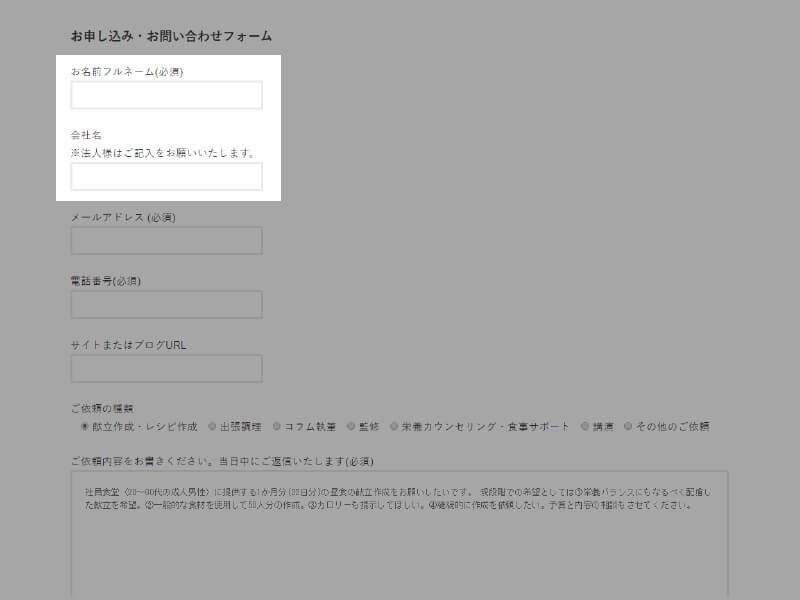
Task: Click the 電話番号(必須) label
Action: (x=106, y=281)
